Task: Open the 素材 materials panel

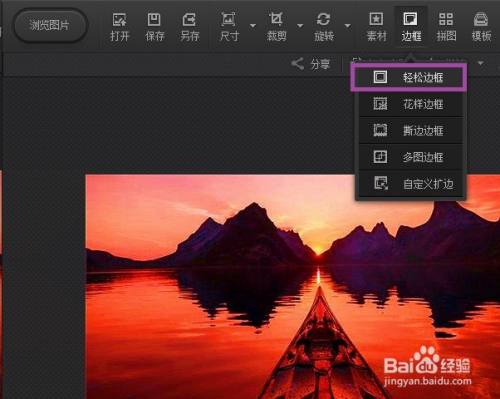Action: (x=376, y=27)
